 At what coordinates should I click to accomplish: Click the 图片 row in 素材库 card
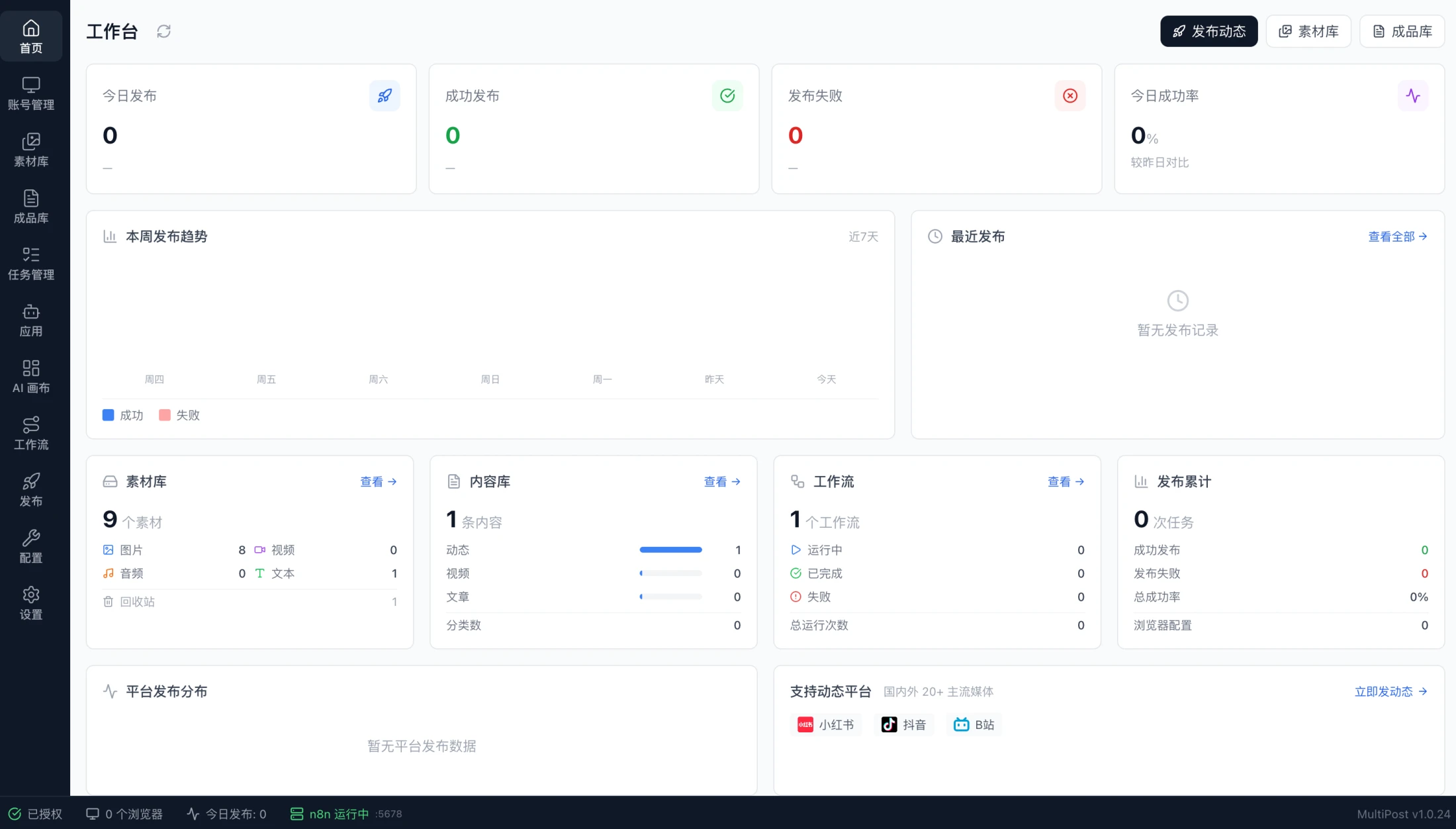click(174, 550)
